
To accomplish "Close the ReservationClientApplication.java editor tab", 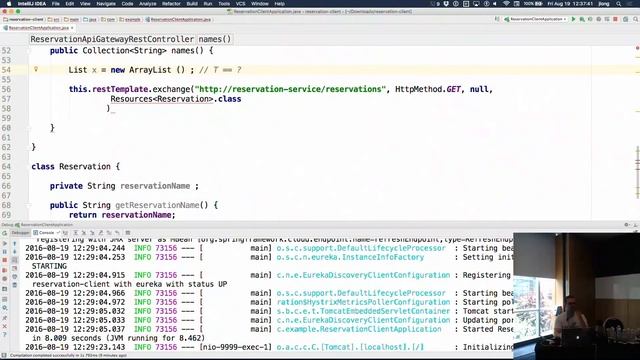I will tap(72, 28).
